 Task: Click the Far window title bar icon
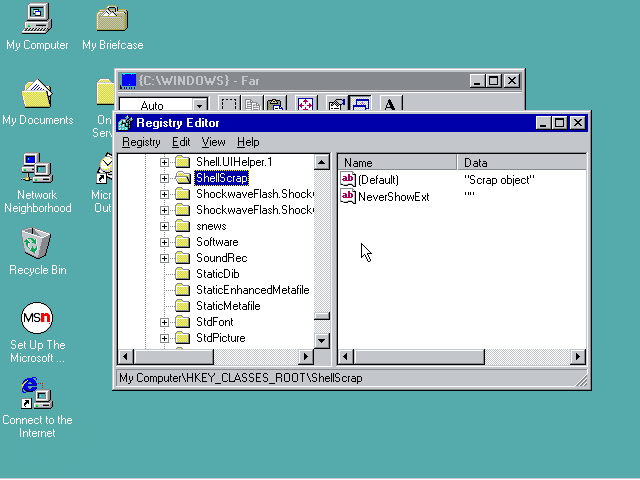click(128, 81)
